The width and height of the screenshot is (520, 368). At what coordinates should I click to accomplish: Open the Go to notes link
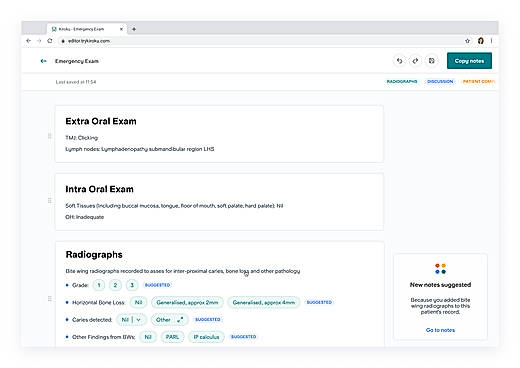(440, 330)
